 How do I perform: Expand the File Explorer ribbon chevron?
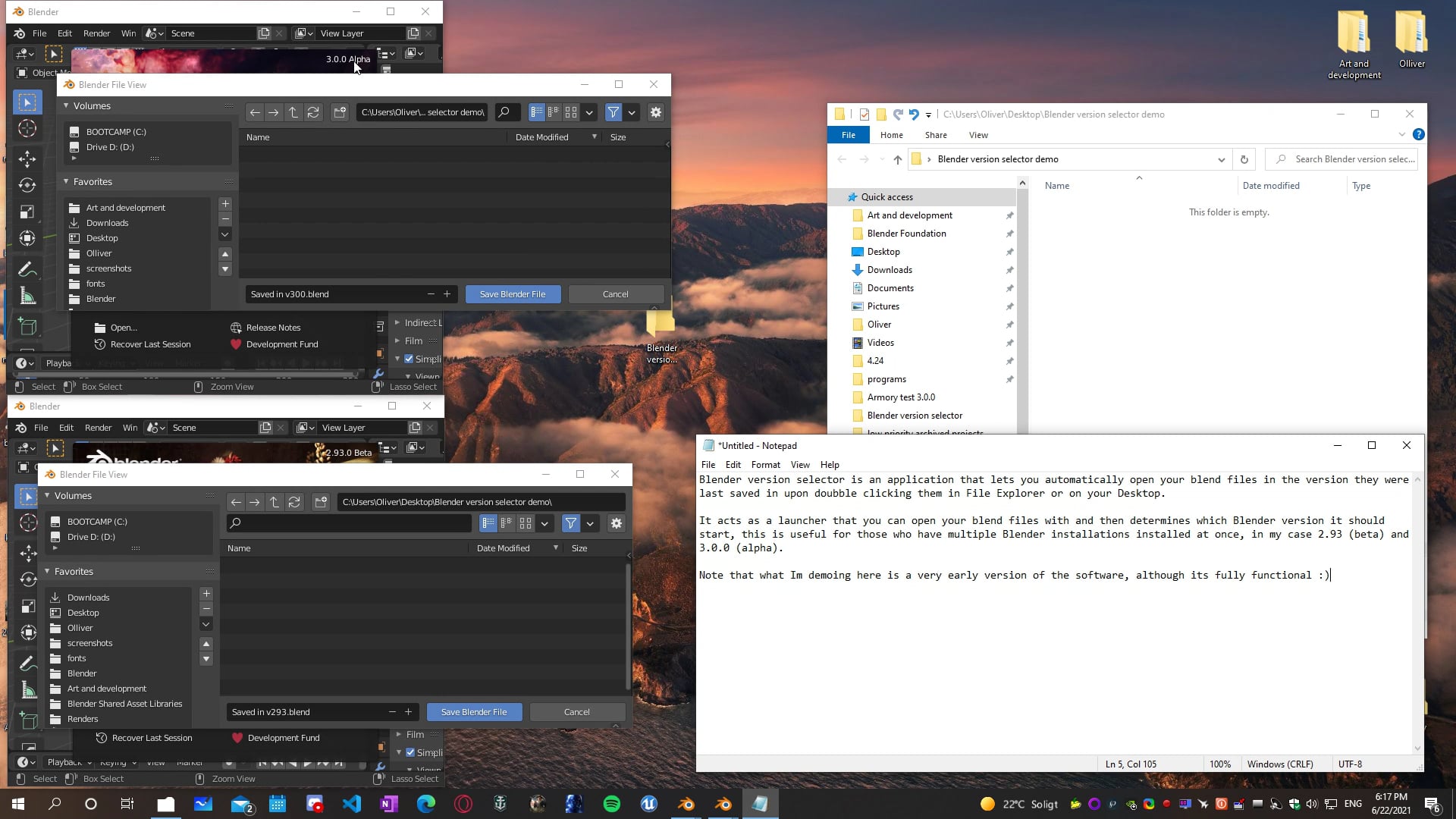(x=1401, y=134)
